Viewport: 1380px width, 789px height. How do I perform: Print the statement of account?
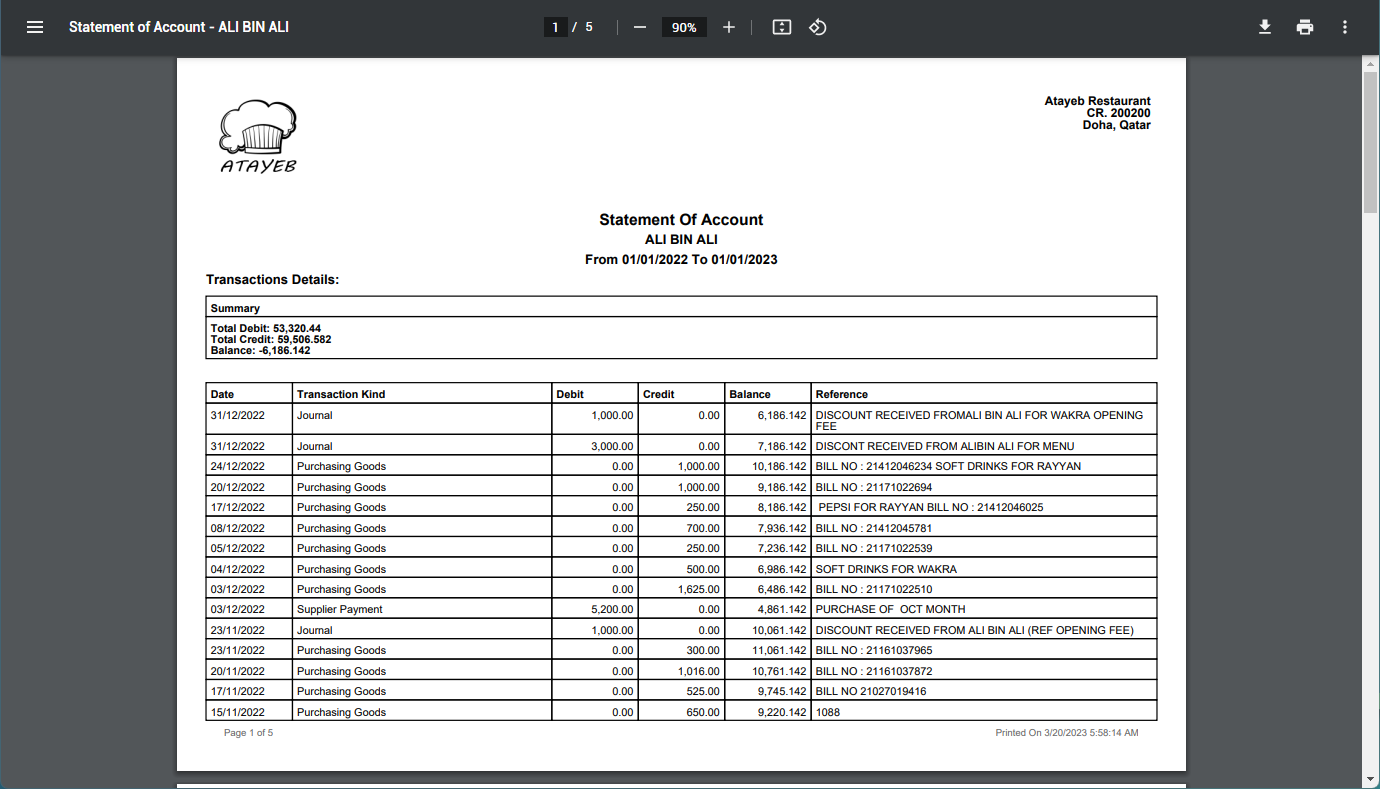pos(1305,27)
